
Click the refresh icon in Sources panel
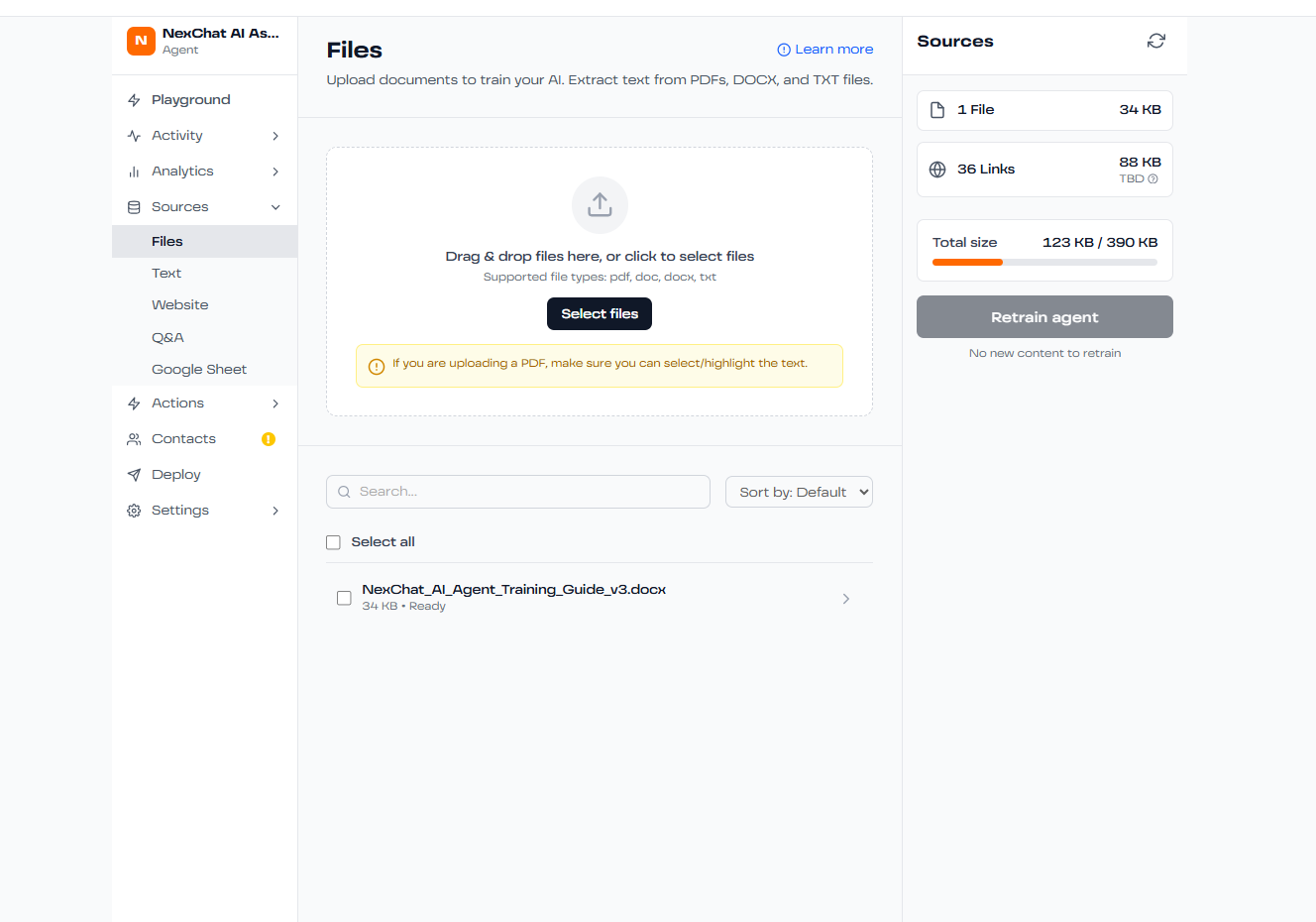pyautogui.click(x=1155, y=41)
